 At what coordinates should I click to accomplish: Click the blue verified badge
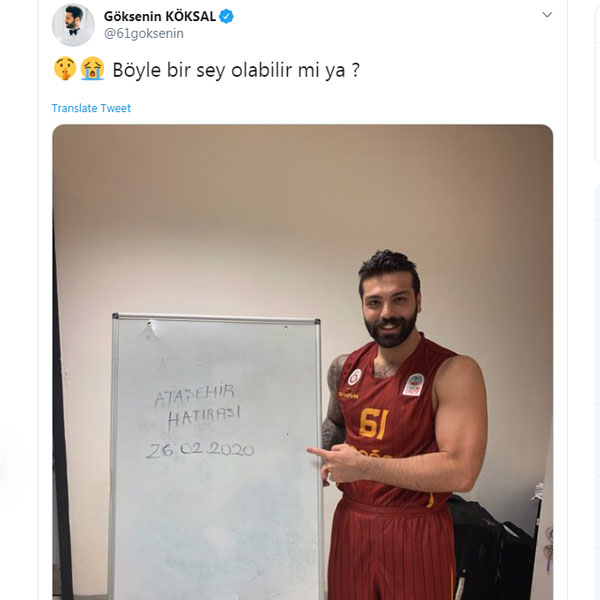pyautogui.click(x=227, y=16)
